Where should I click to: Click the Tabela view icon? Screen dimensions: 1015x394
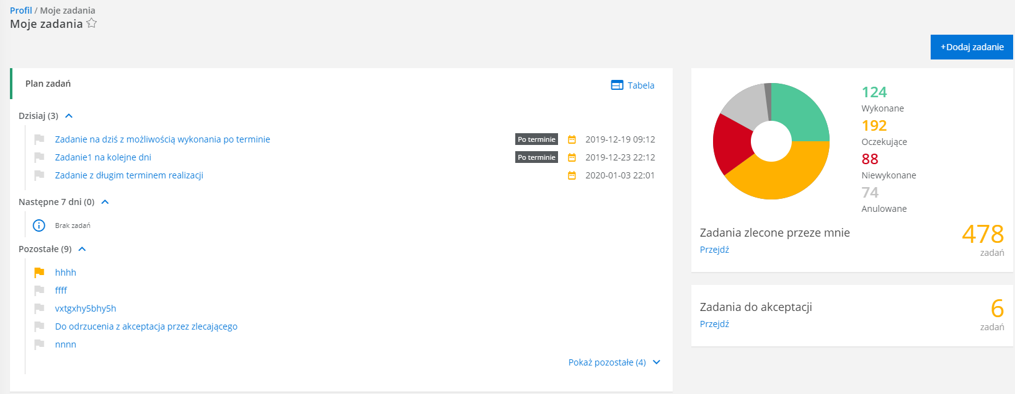coord(617,85)
